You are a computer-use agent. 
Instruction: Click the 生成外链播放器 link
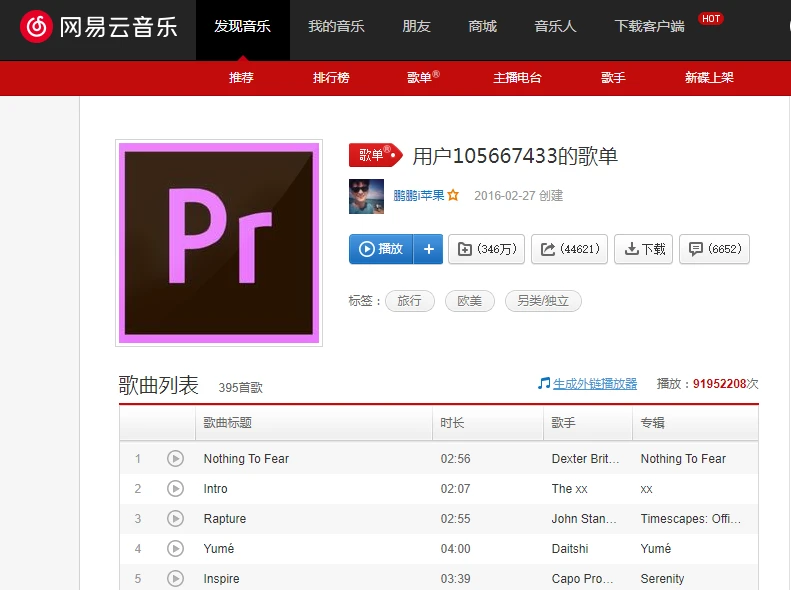pos(595,384)
